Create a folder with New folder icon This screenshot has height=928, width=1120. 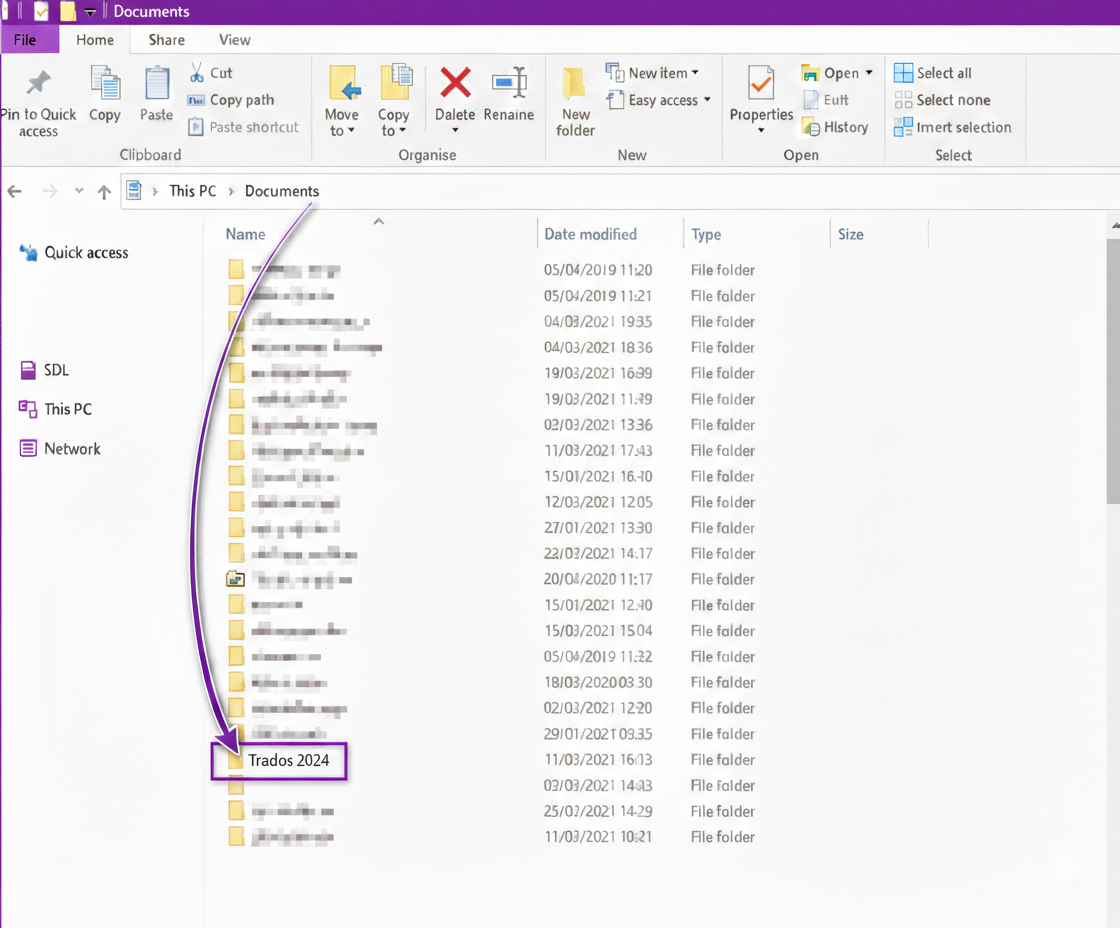point(575,84)
